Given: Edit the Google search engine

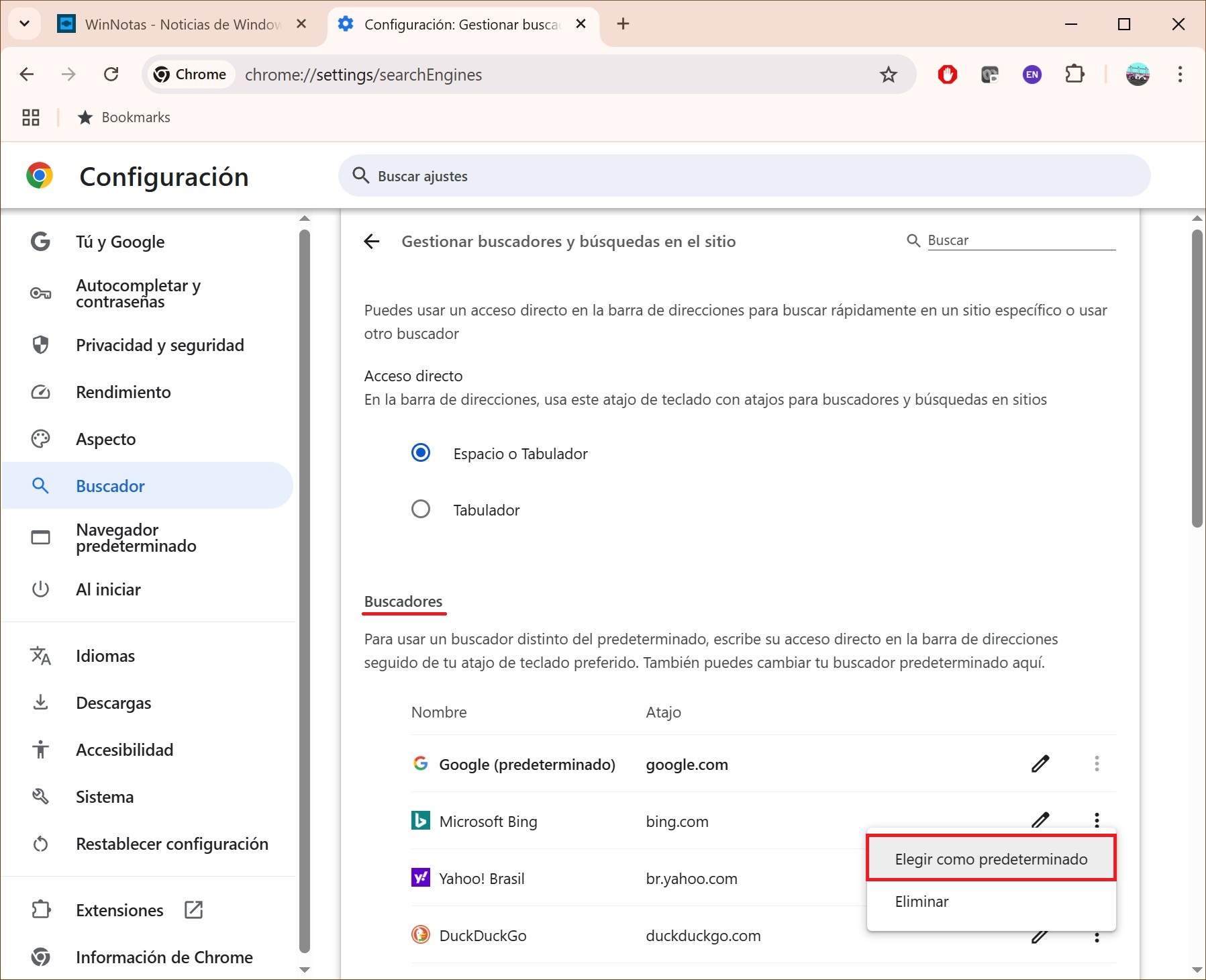Looking at the screenshot, I should pos(1040,764).
